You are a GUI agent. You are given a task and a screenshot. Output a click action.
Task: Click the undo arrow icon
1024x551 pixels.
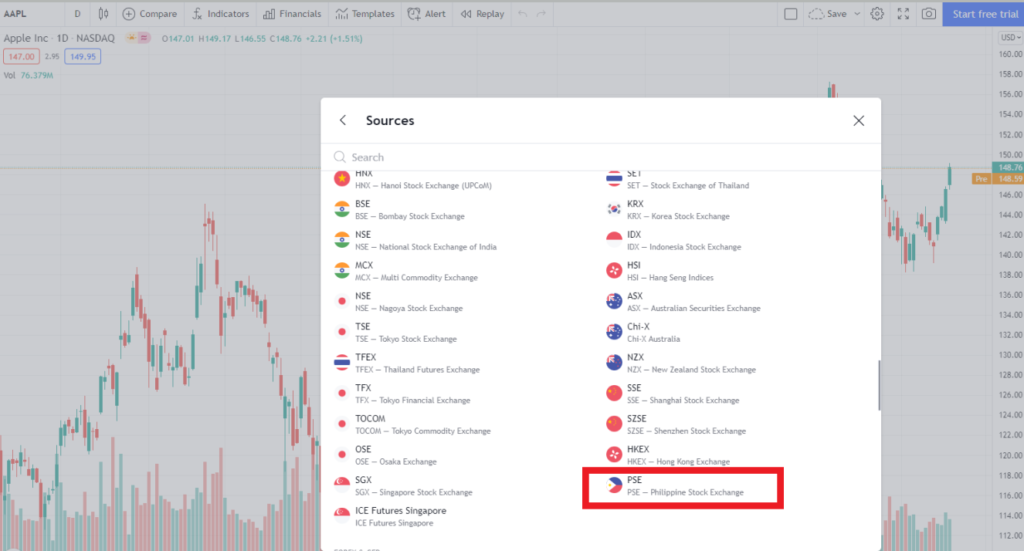522,14
